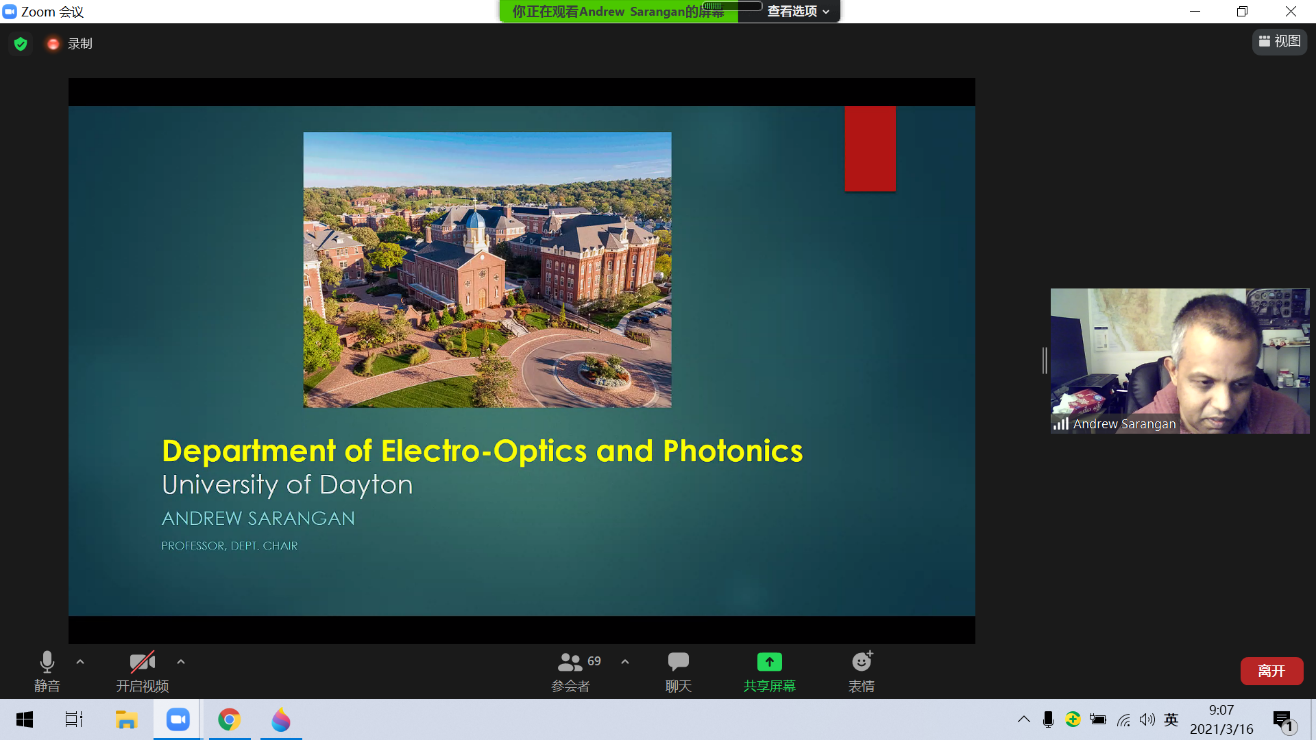Click the green encryption shield icon
Viewport: 1316px width, 740px height.
[x=20, y=44]
